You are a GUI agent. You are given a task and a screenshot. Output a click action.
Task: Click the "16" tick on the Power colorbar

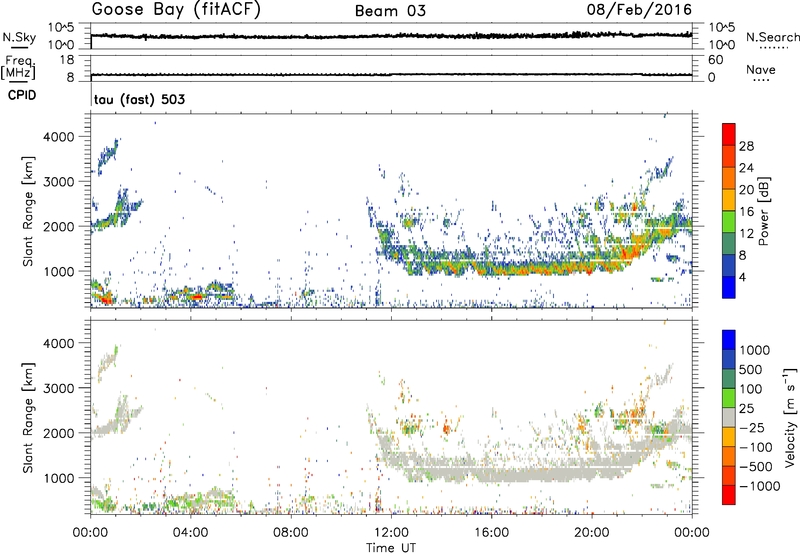[746, 212]
